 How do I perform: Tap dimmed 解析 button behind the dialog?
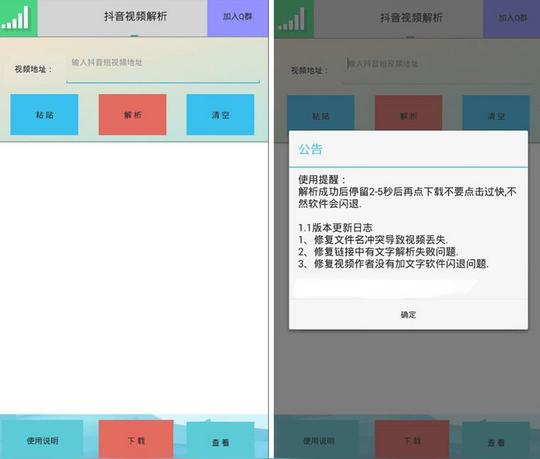pos(408,113)
